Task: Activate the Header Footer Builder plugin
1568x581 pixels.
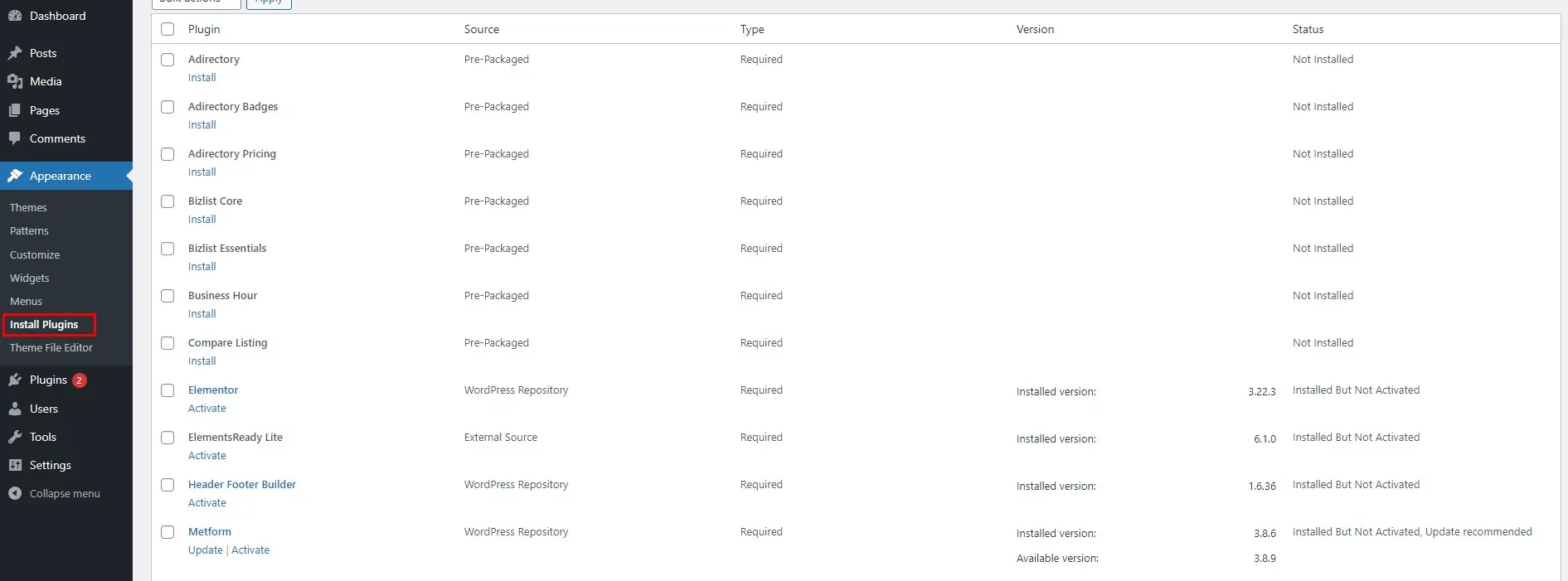Action: point(206,502)
